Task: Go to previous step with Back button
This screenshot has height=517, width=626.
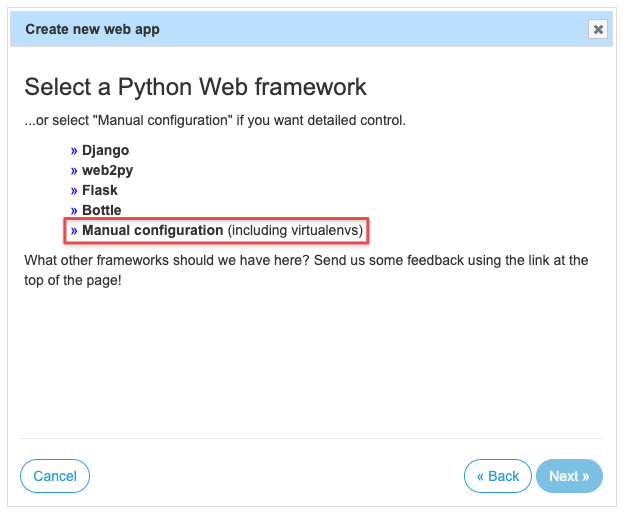Action: pyautogui.click(x=497, y=476)
